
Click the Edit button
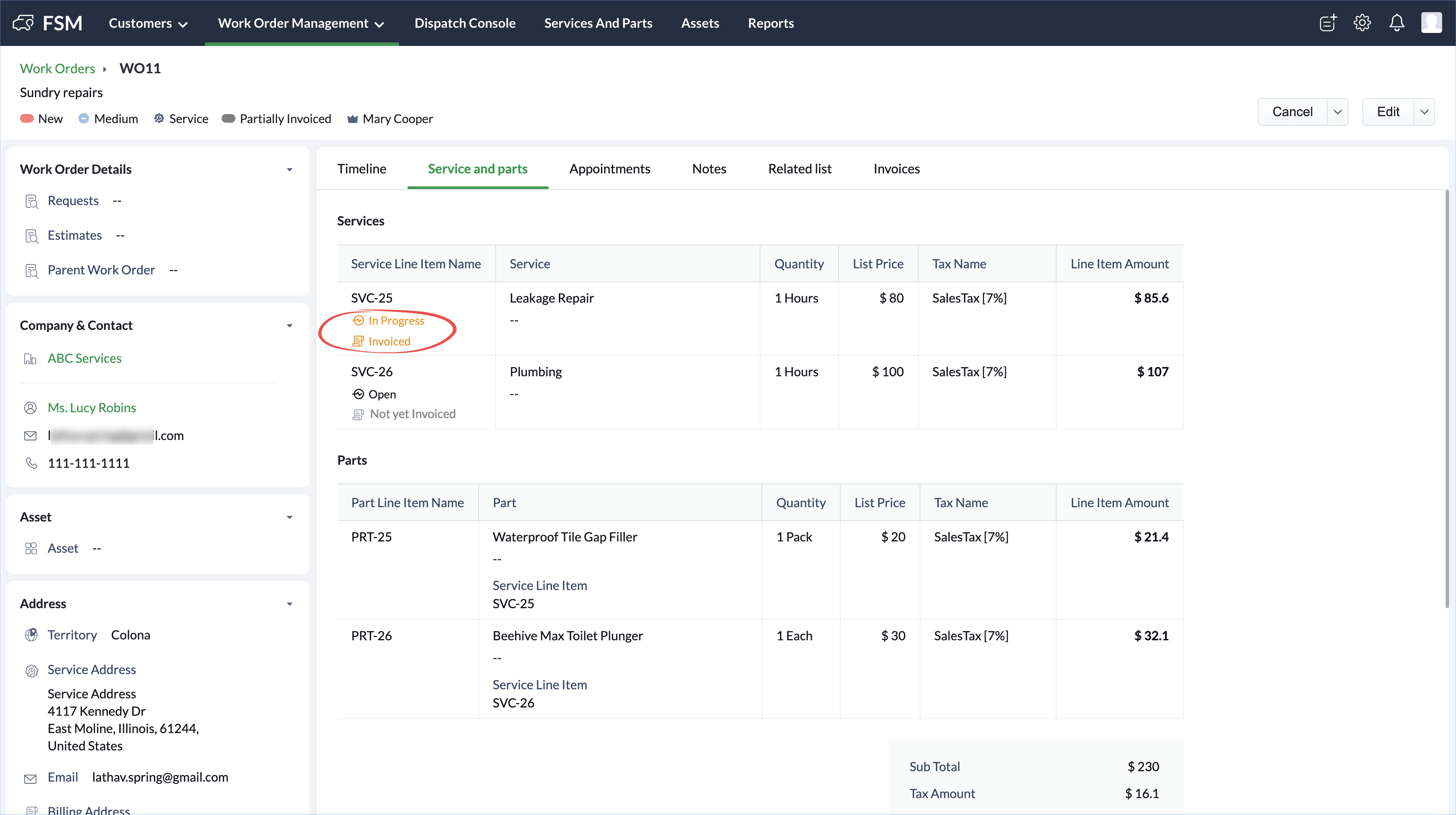(x=1387, y=112)
